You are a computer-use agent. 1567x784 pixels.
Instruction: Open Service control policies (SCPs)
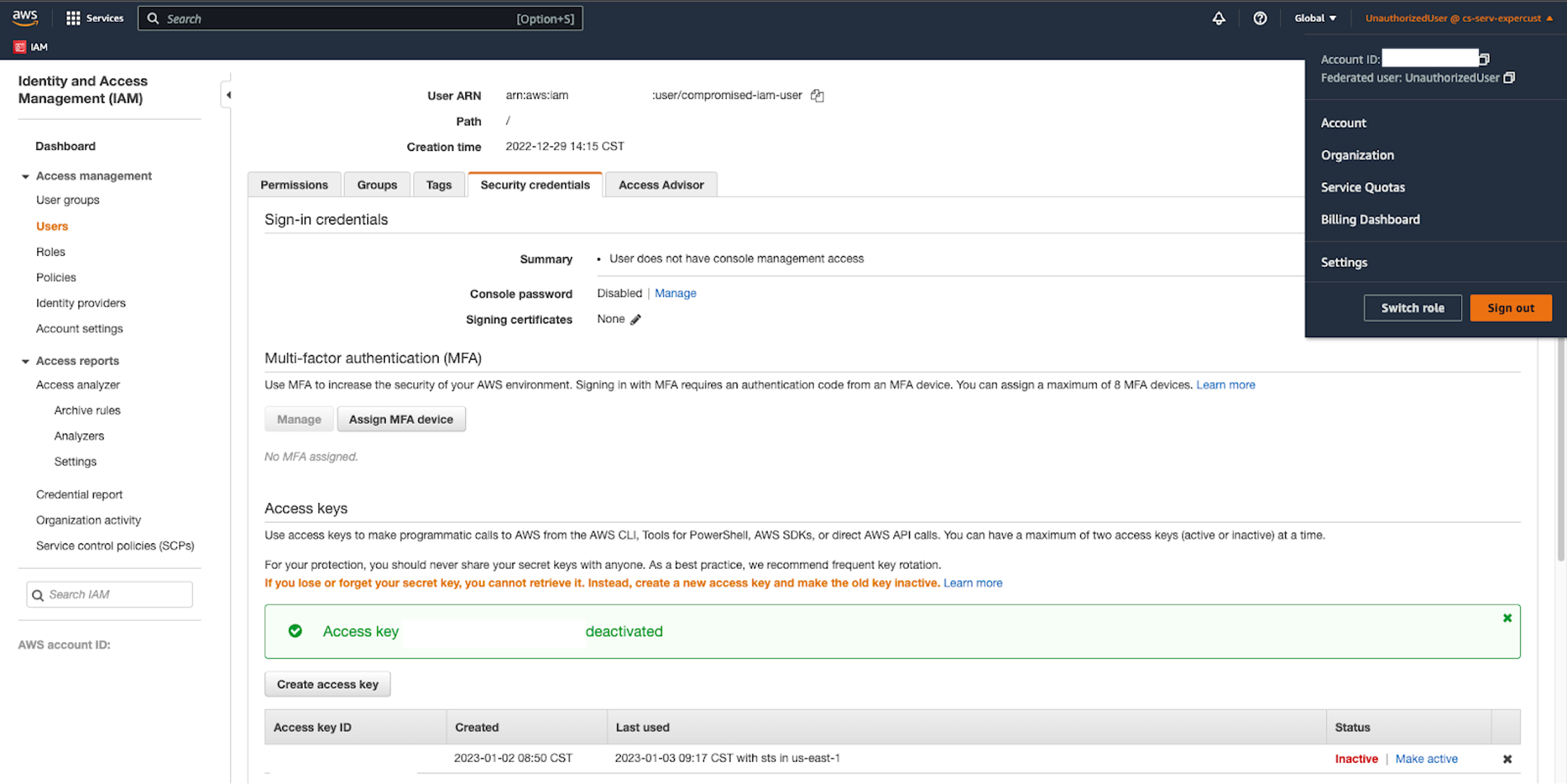tap(115, 546)
